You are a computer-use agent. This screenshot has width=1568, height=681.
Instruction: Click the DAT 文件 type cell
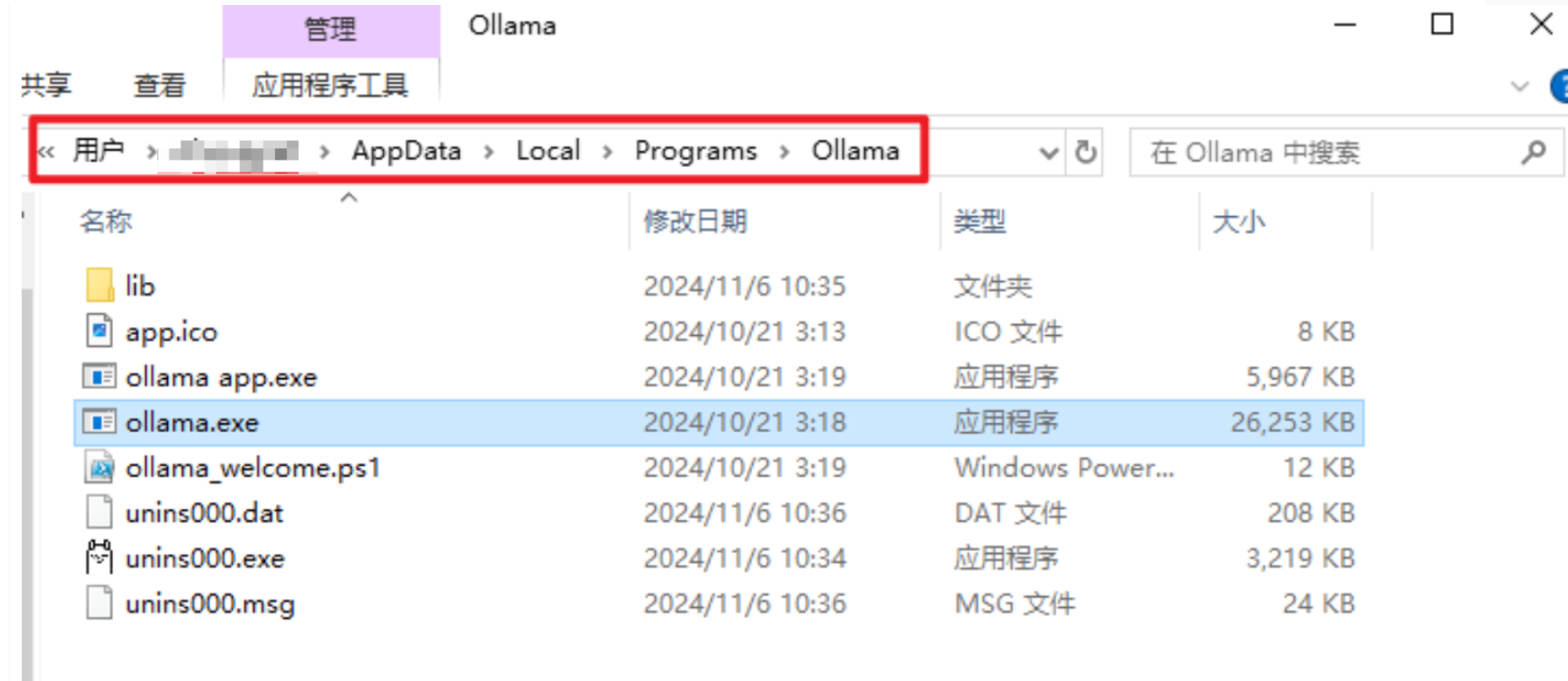tap(1010, 513)
